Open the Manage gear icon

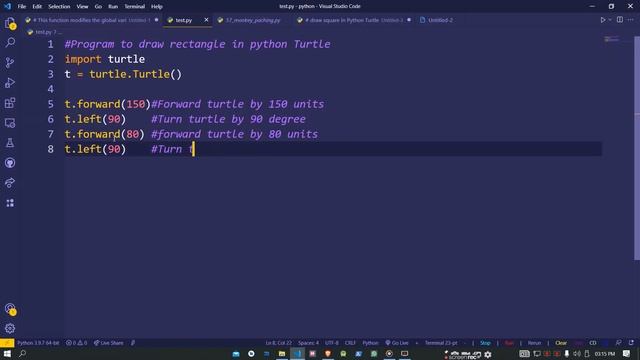10,328
